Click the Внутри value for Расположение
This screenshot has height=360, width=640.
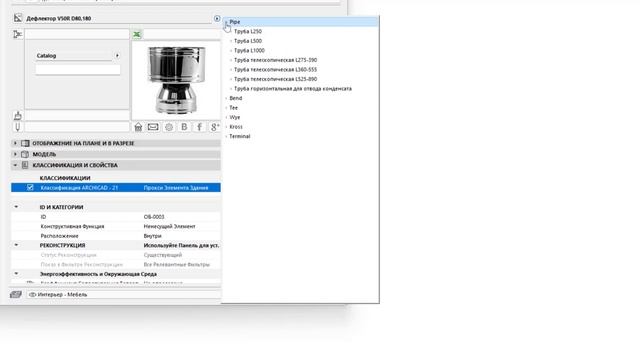click(x=152, y=236)
